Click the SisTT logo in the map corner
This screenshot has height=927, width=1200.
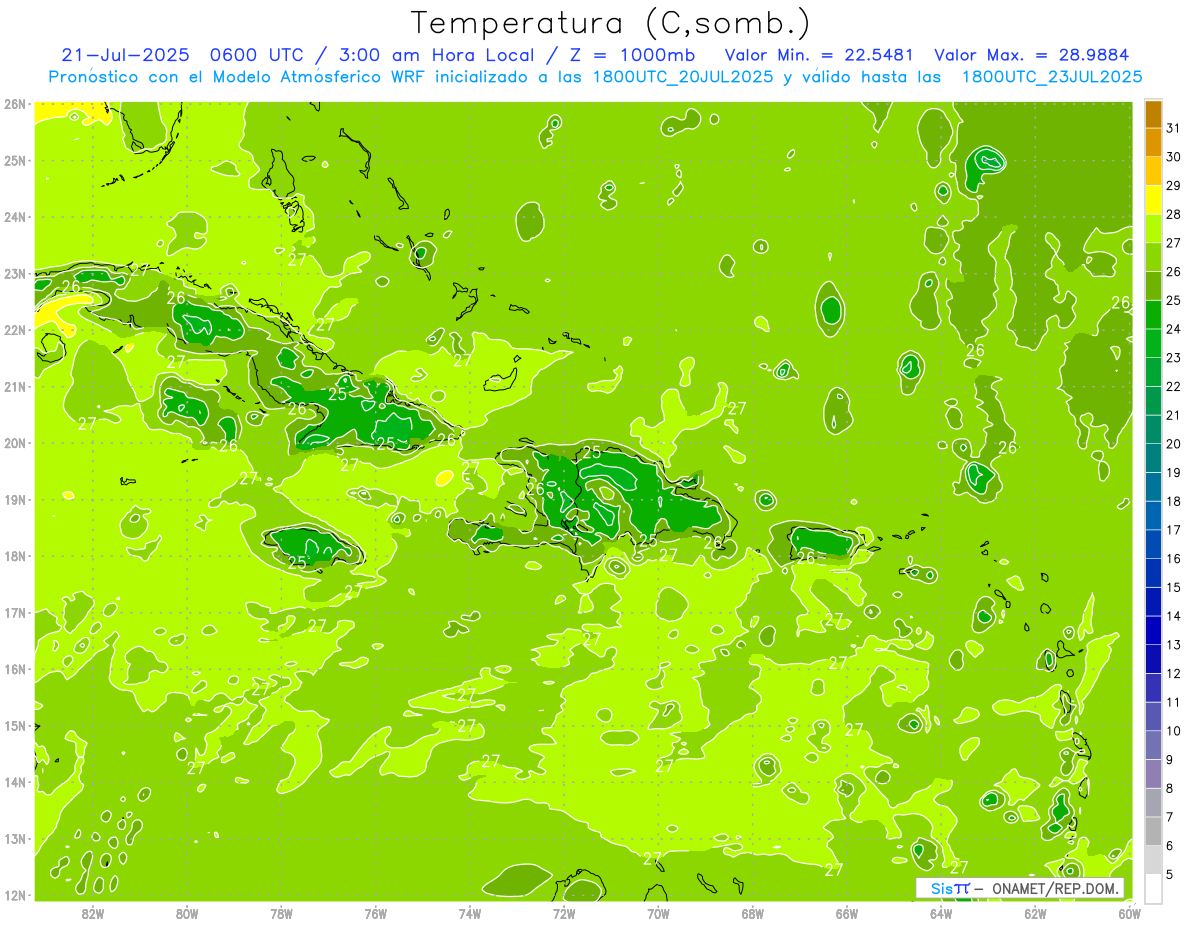point(949,888)
